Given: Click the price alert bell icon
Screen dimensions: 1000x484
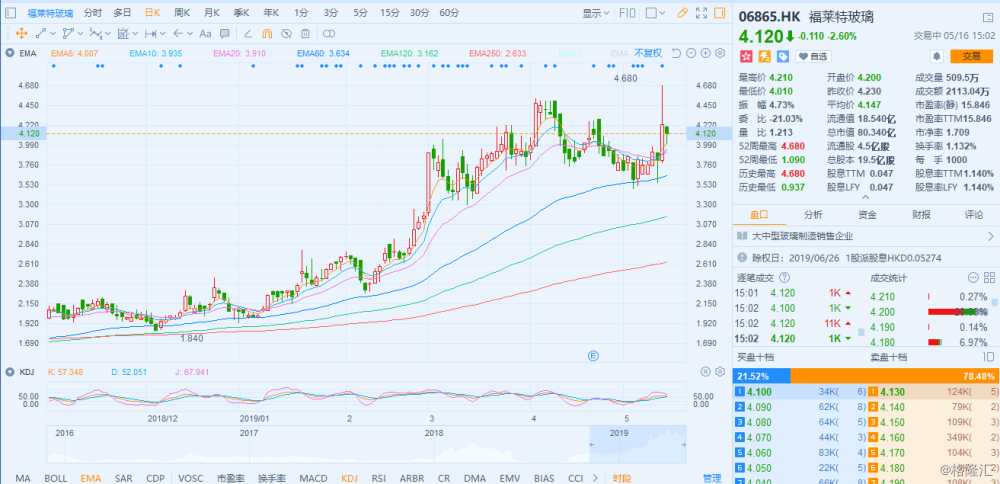Looking at the screenshot, I should (x=936, y=57).
